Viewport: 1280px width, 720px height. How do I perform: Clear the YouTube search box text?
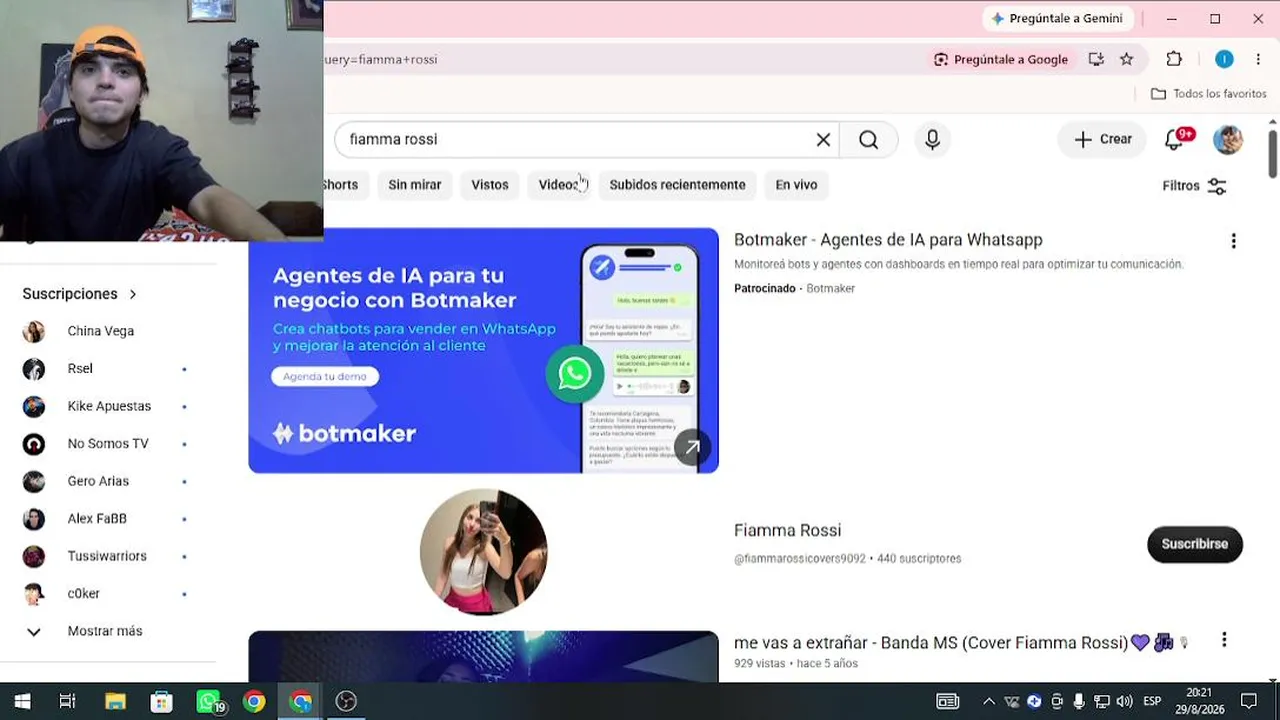tap(823, 140)
